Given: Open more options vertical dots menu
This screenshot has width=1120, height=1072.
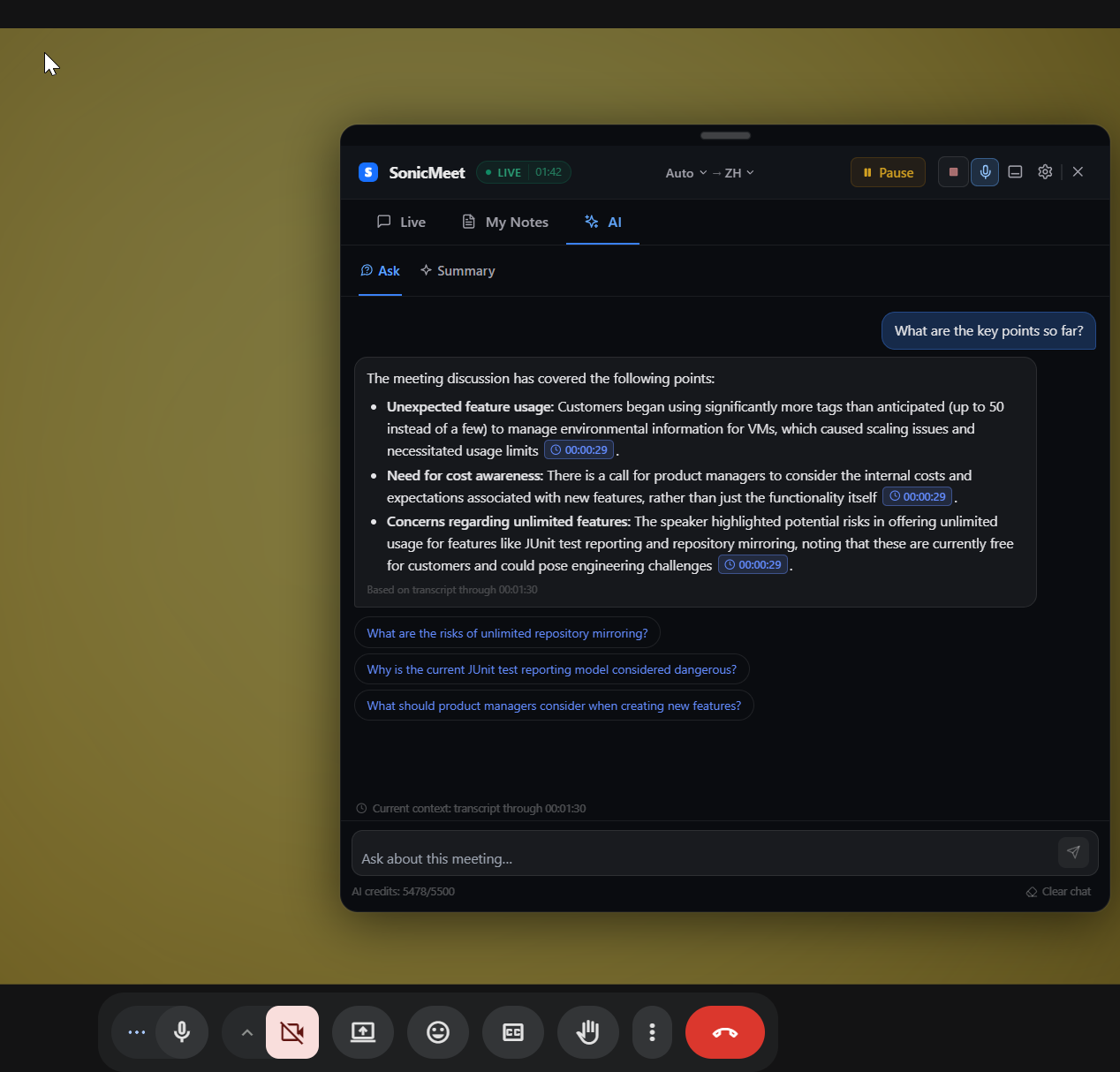Looking at the screenshot, I should pyautogui.click(x=652, y=1032).
